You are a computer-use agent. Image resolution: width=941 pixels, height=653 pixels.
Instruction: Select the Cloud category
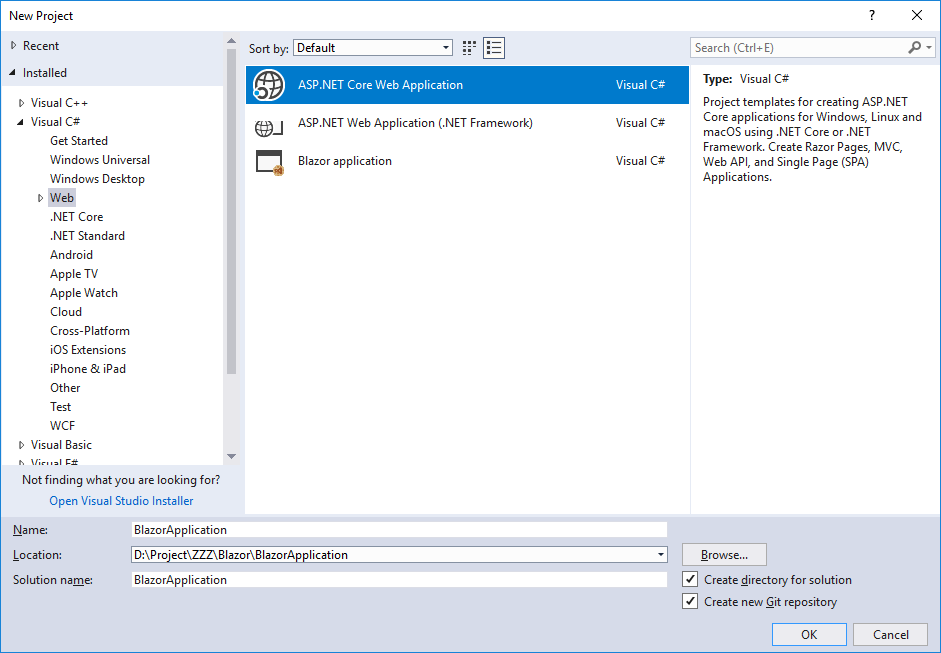pyautogui.click(x=66, y=311)
